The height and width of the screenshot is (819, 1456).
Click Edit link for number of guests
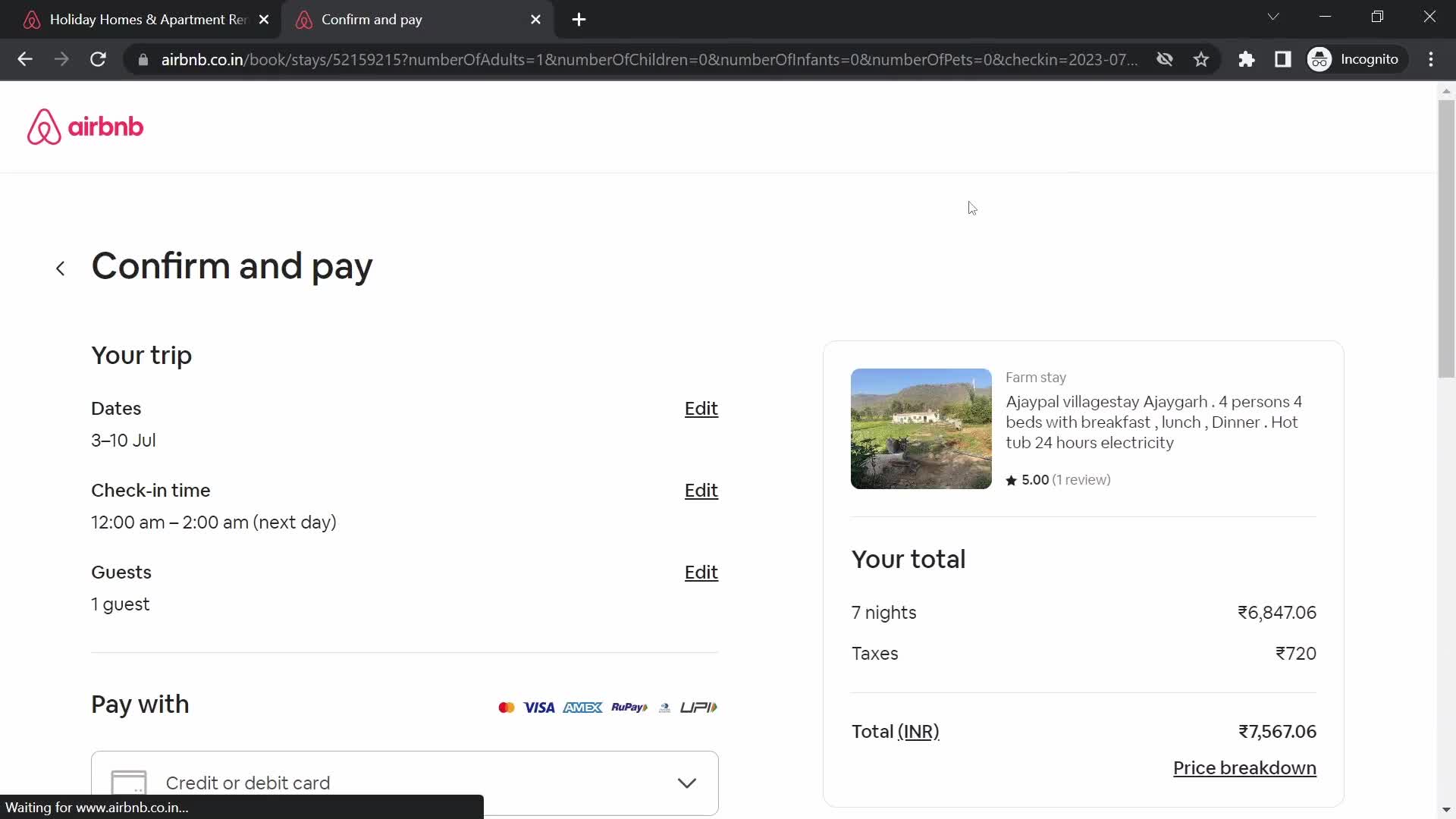[701, 572]
